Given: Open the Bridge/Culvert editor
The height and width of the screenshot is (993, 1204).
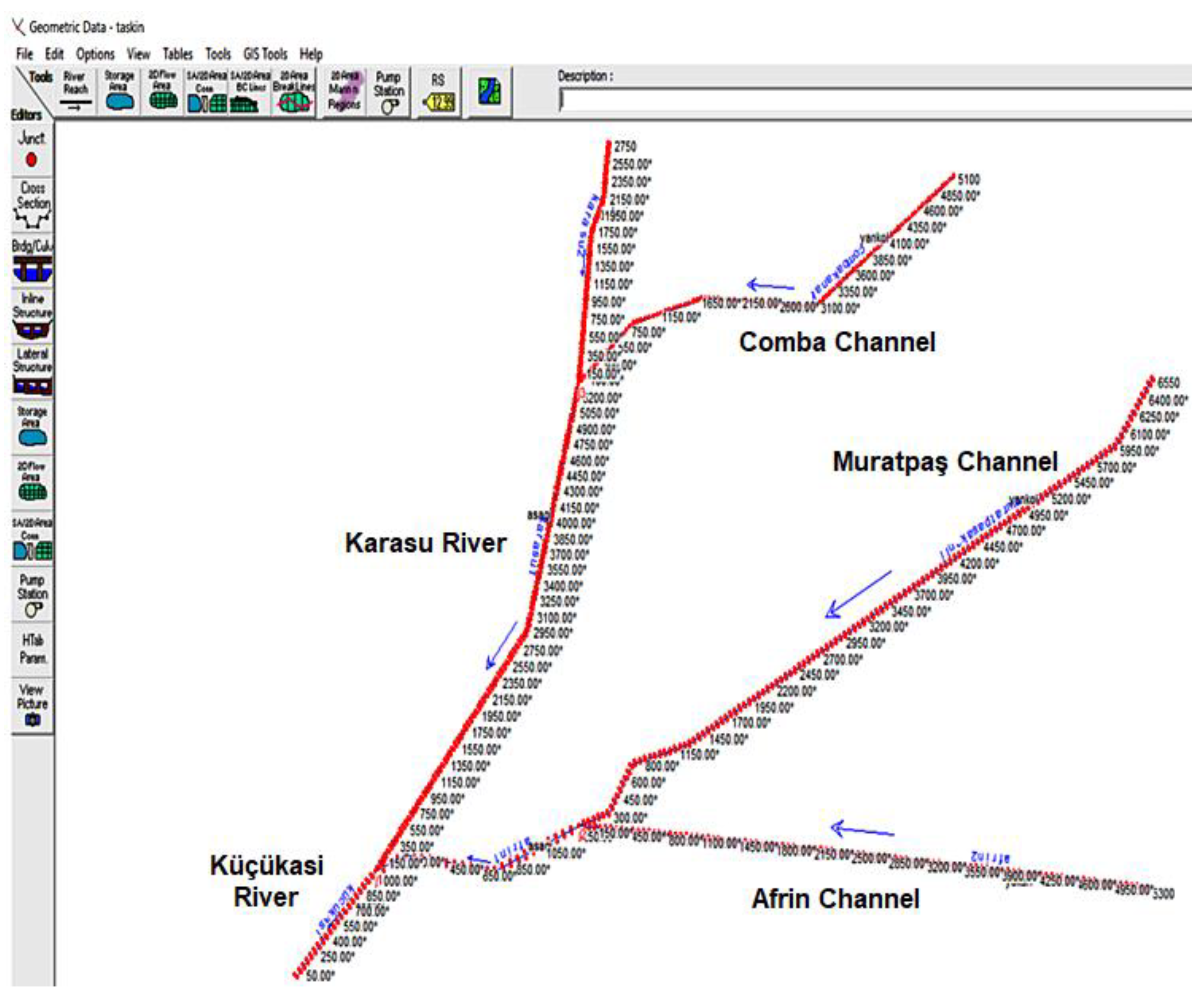Looking at the screenshot, I should point(33,261).
